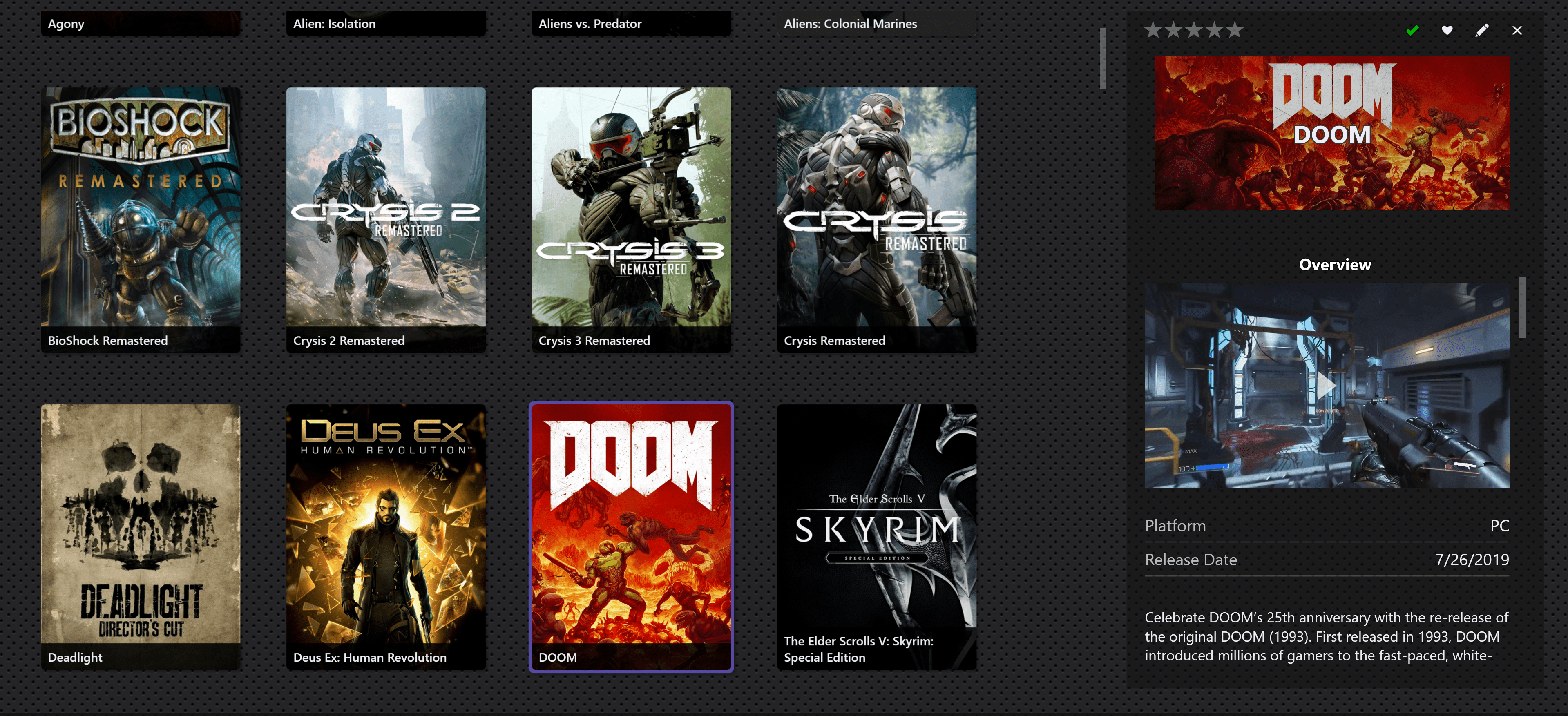
Task: Click the Crysis Remastered title label
Action: point(835,341)
